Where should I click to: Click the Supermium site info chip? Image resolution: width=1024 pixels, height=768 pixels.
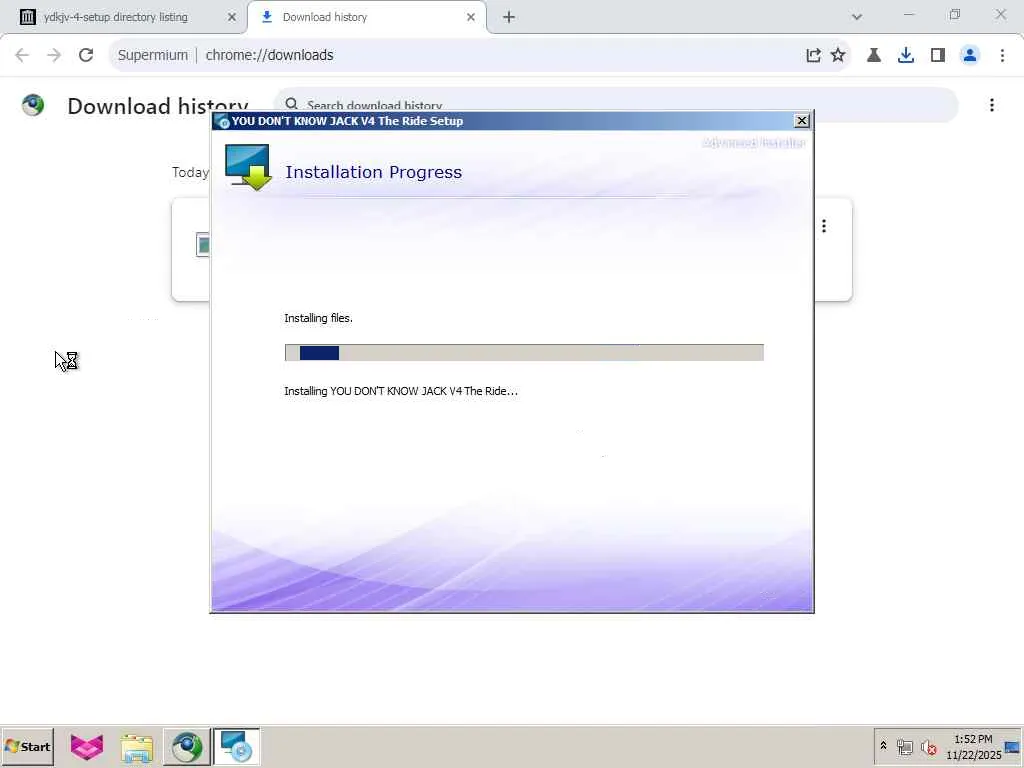tap(152, 55)
